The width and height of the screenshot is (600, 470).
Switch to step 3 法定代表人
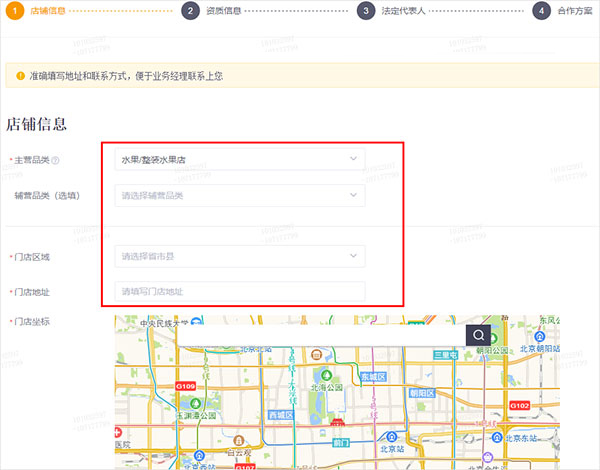point(392,11)
